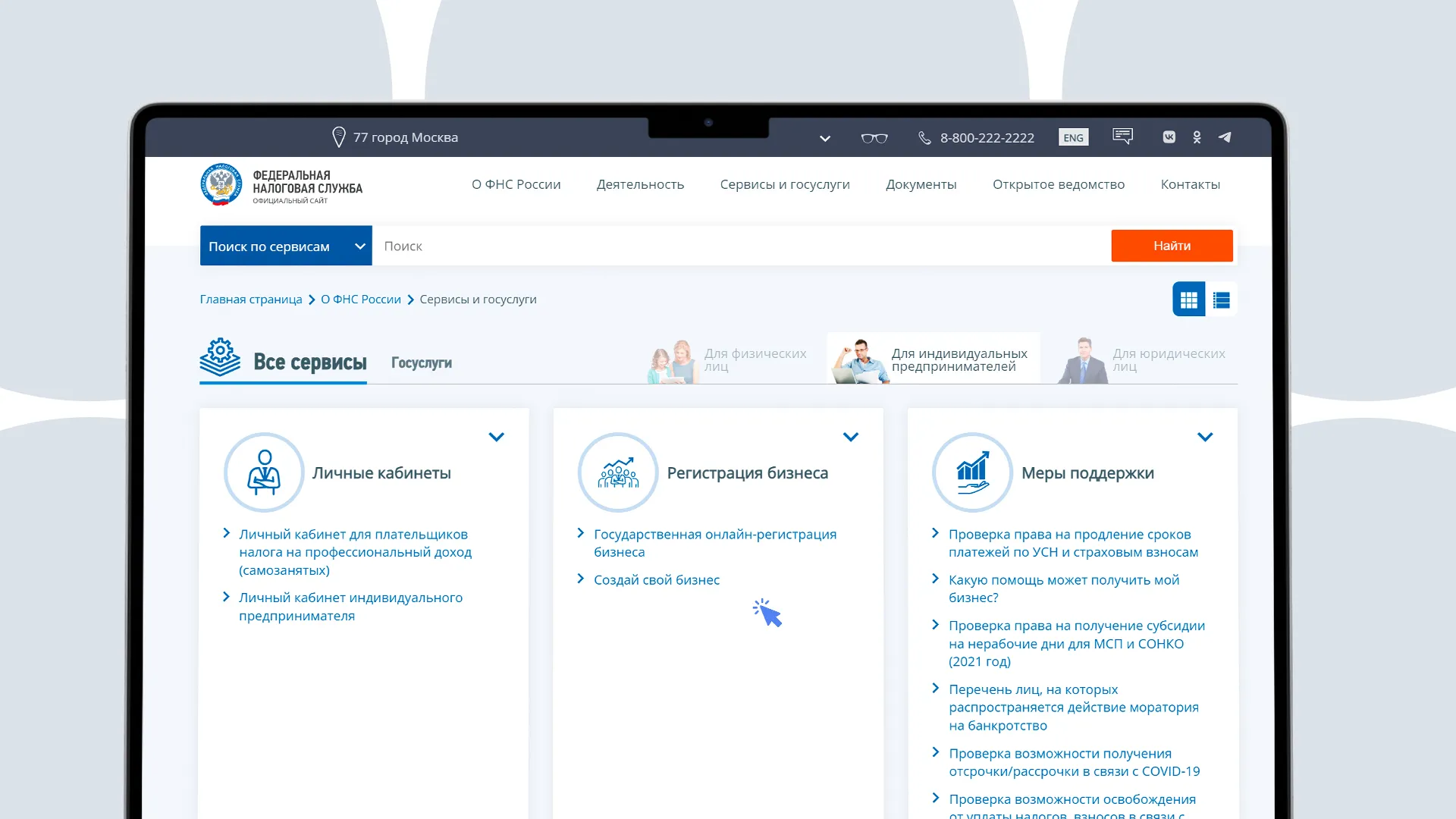This screenshot has width=1456, height=819.
Task: Go to О ФНС России breadcrumb
Action: tap(361, 300)
